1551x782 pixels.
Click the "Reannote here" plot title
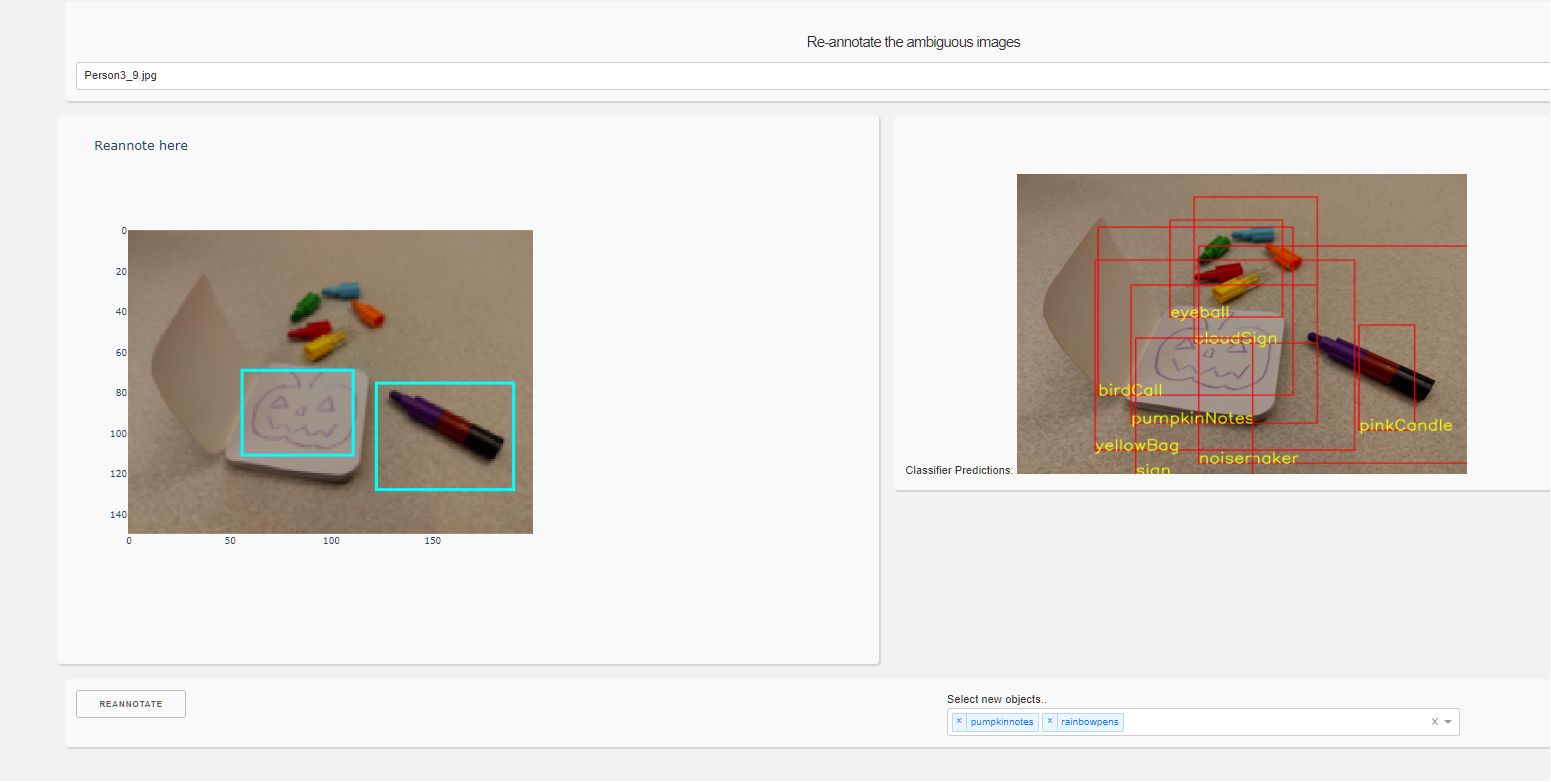(x=141, y=146)
